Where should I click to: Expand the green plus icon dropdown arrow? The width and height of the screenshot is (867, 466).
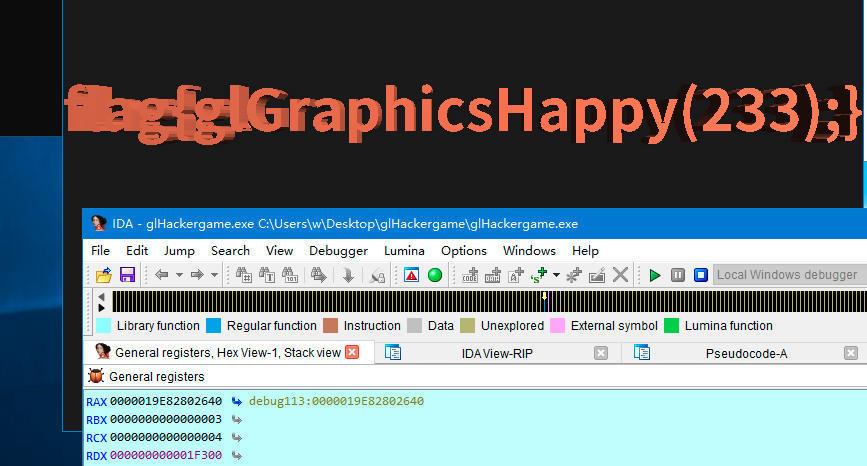556,275
